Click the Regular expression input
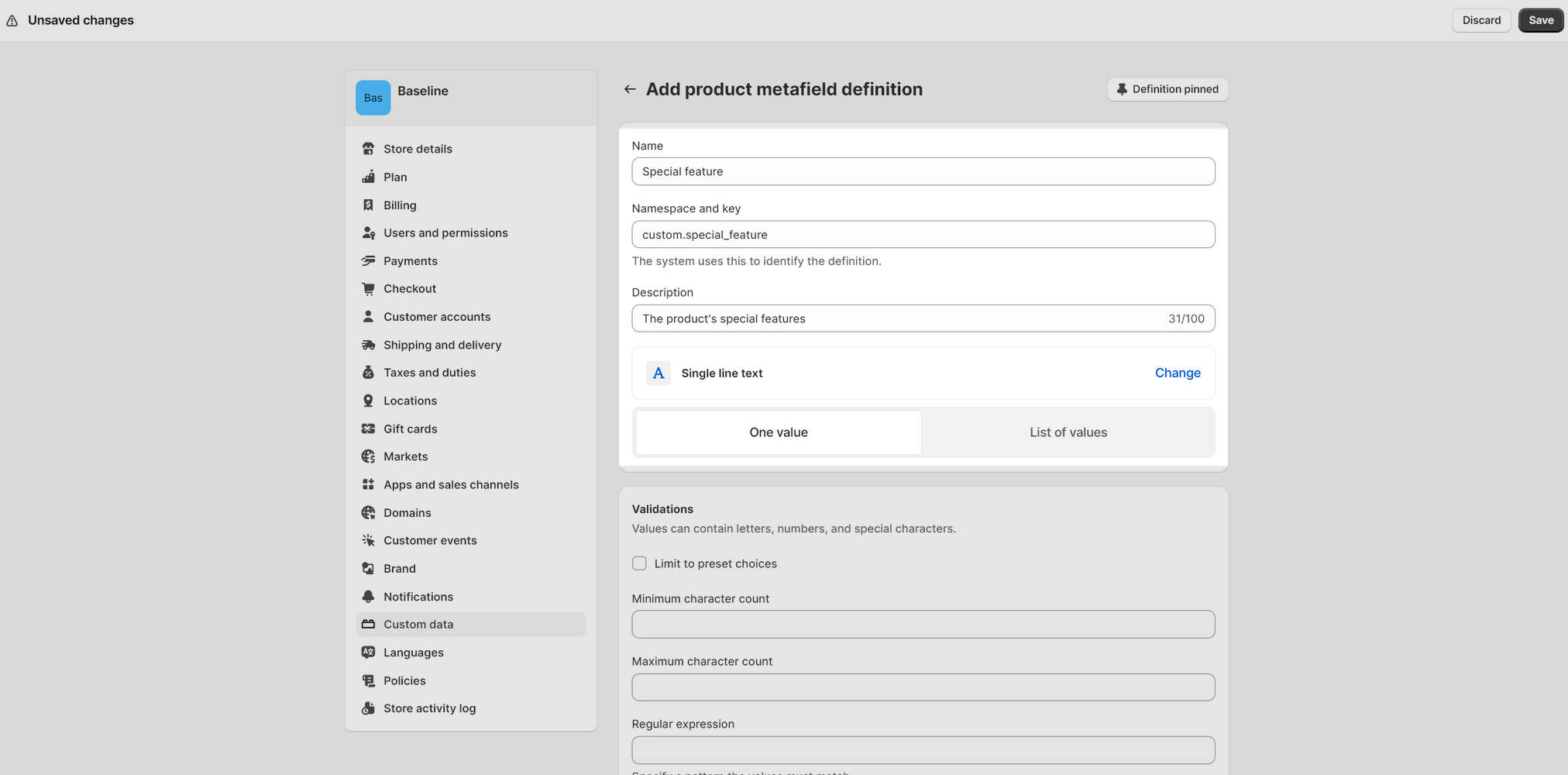 (x=923, y=749)
